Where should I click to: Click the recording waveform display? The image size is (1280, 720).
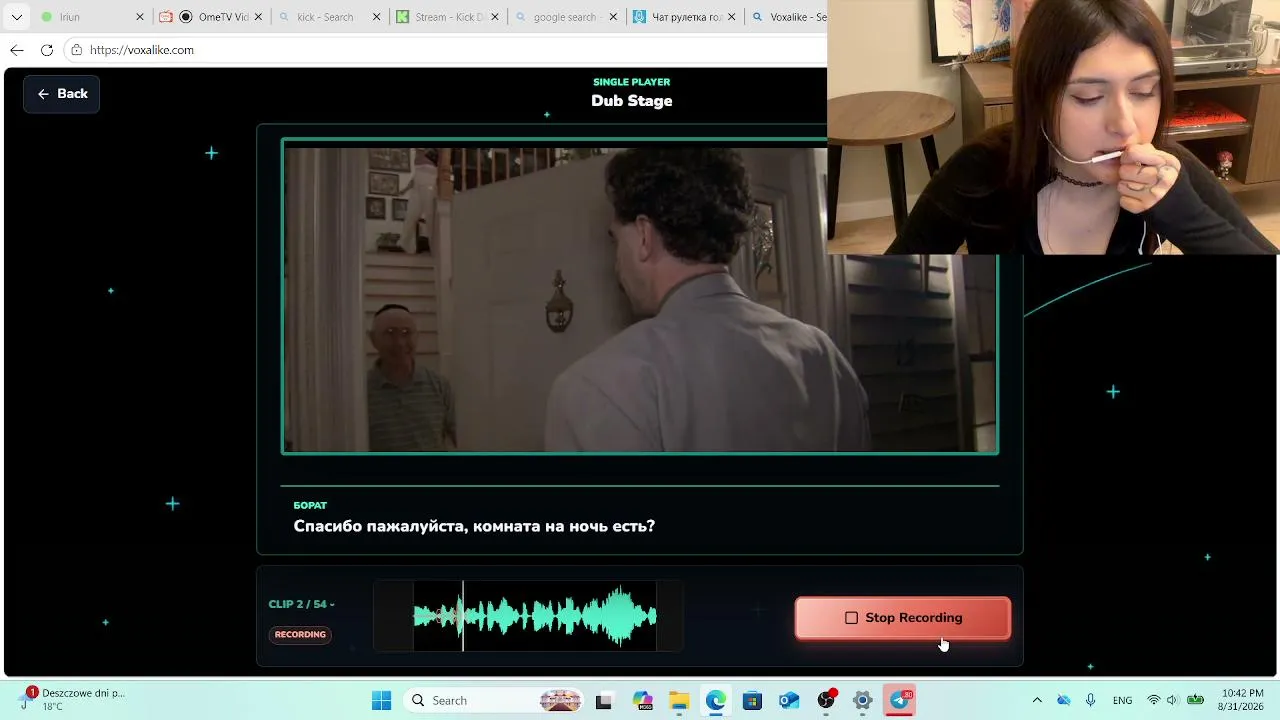pos(528,616)
